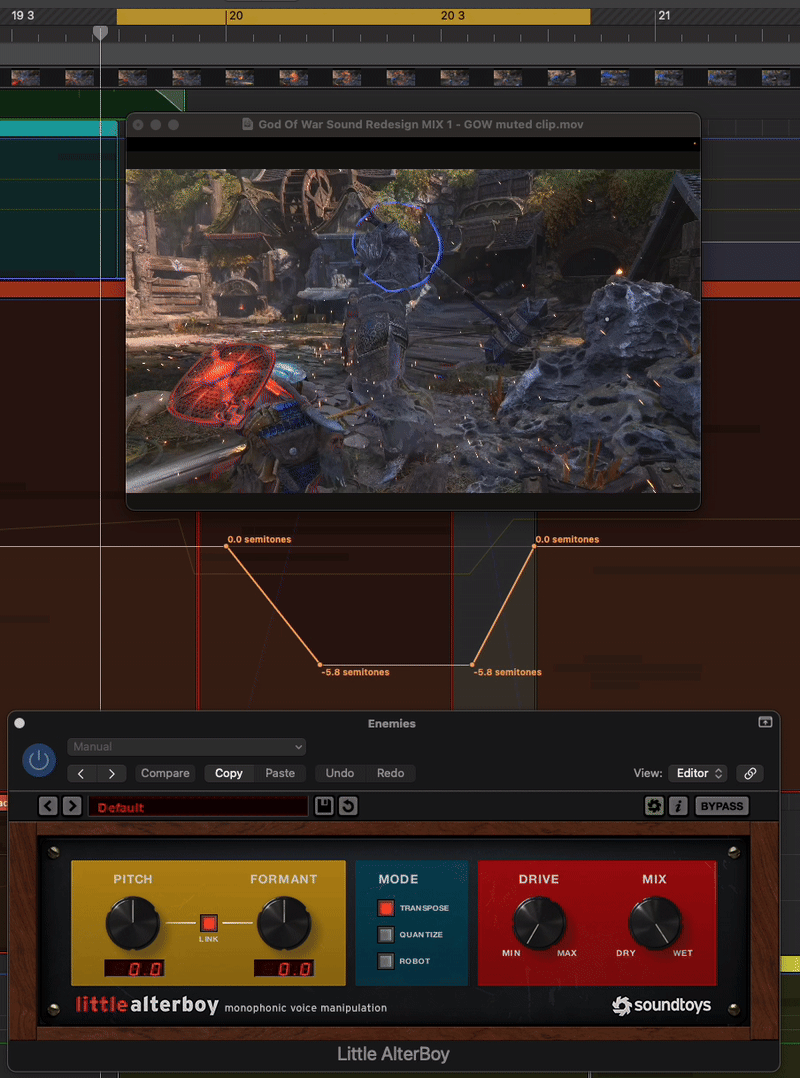Click the DRIVE knob
This screenshot has height=1078, width=800.
(x=540, y=923)
